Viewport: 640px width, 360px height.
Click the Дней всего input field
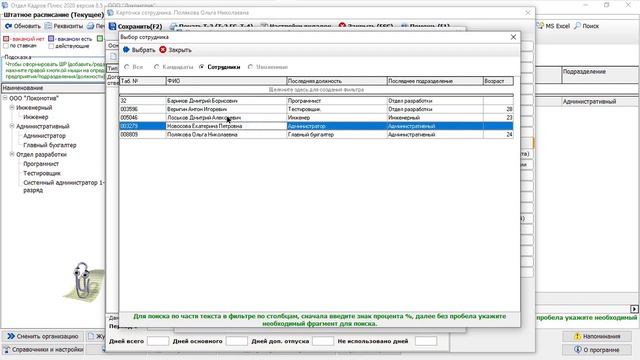pos(158,341)
